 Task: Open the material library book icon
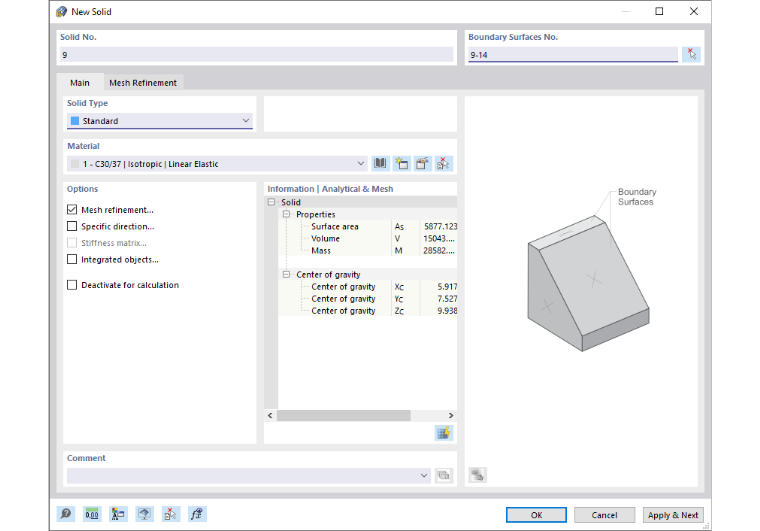pos(380,164)
